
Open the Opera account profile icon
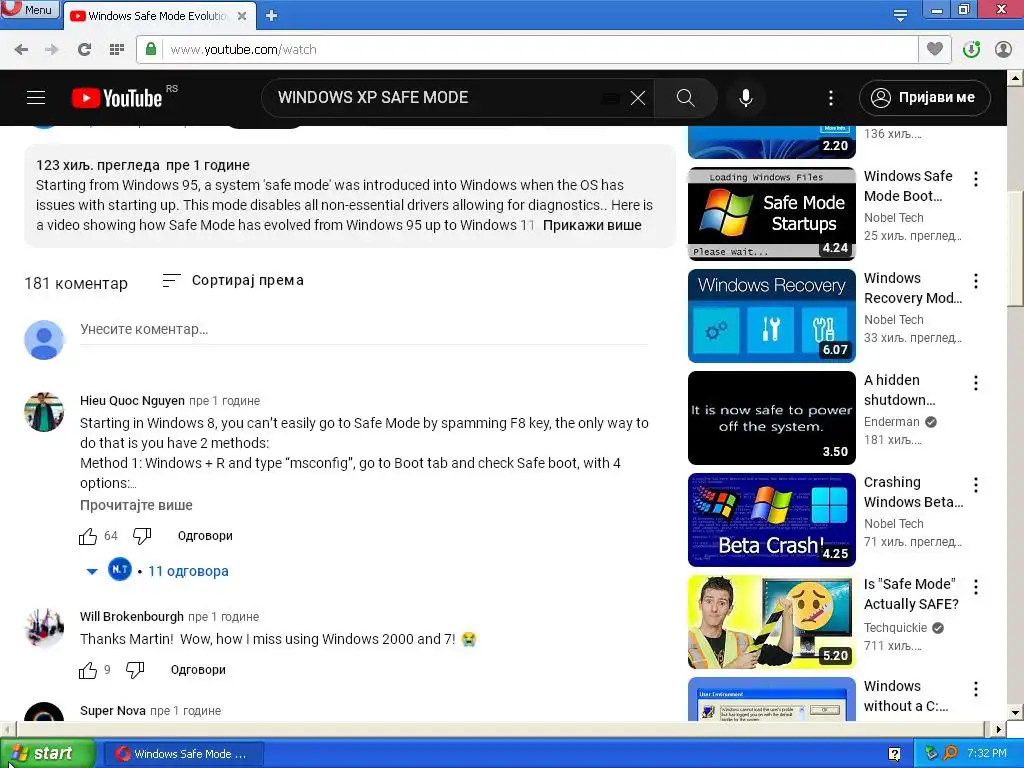pyautogui.click(x=1003, y=49)
